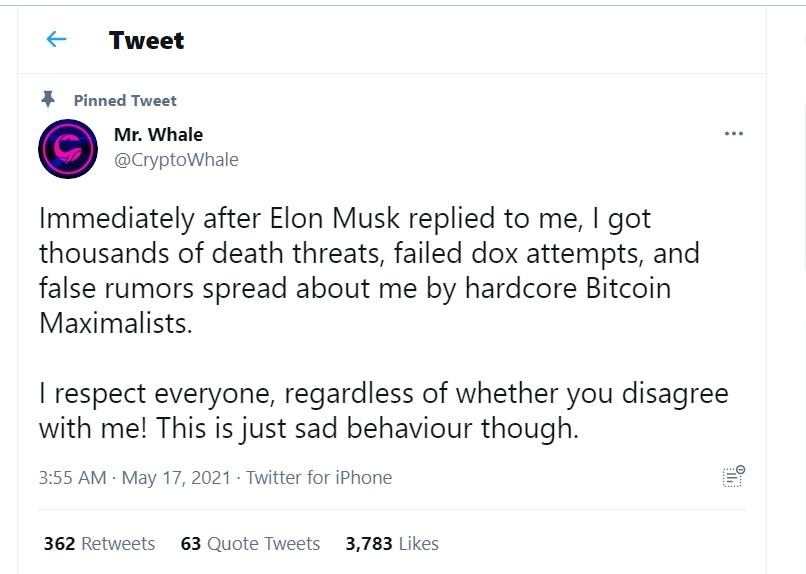This screenshot has height=574, width=806.
Task: Click the 3:55 AM timestamp
Action: tap(72, 477)
